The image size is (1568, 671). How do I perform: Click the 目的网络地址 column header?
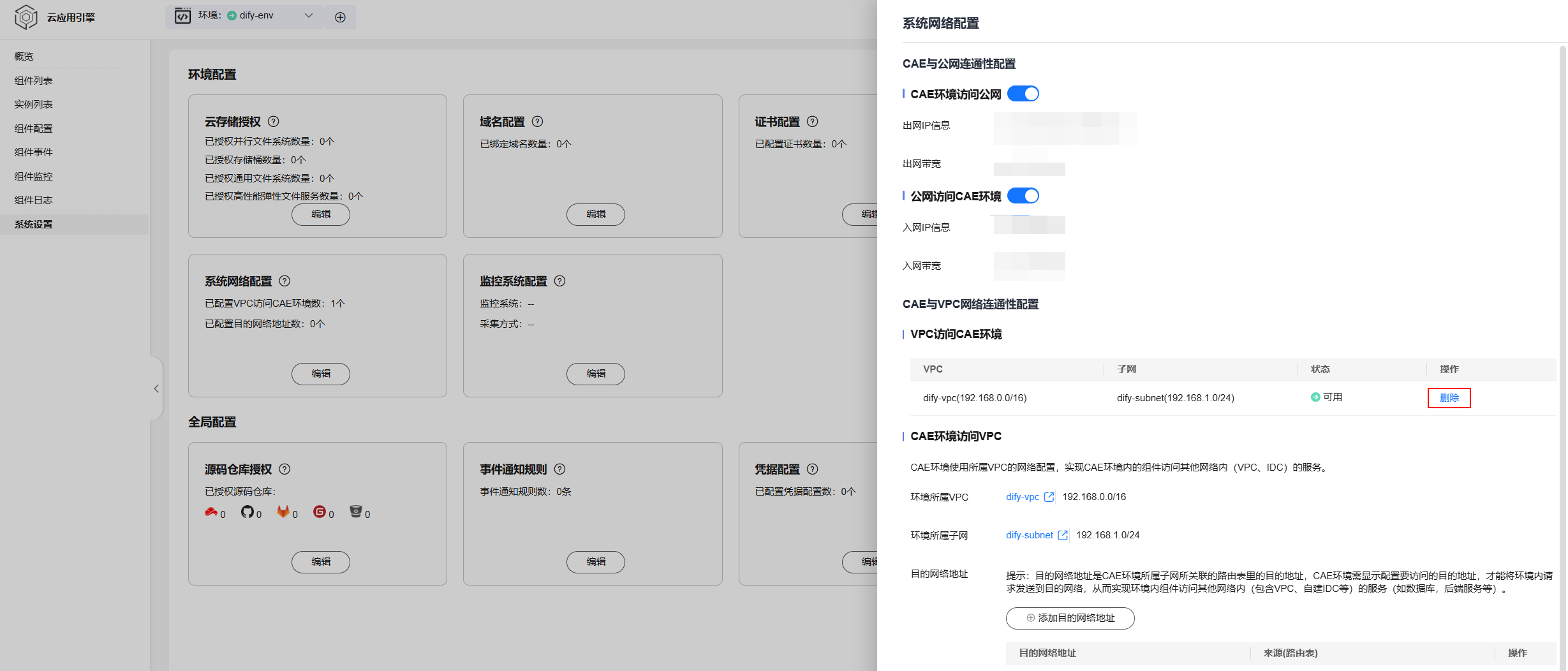coord(1047,653)
